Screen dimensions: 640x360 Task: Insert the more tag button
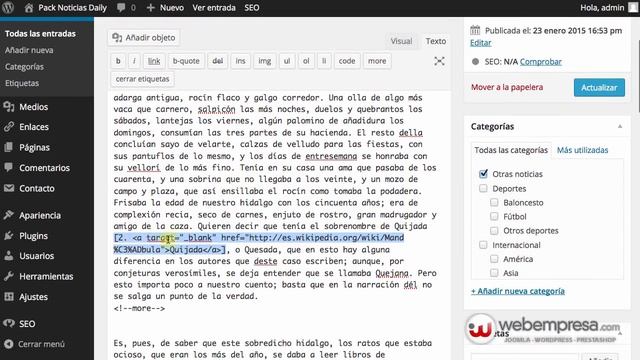click(377, 61)
